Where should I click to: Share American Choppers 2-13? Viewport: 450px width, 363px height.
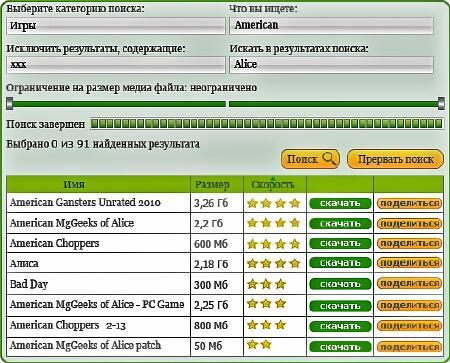pyautogui.click(x=409, y=326)
